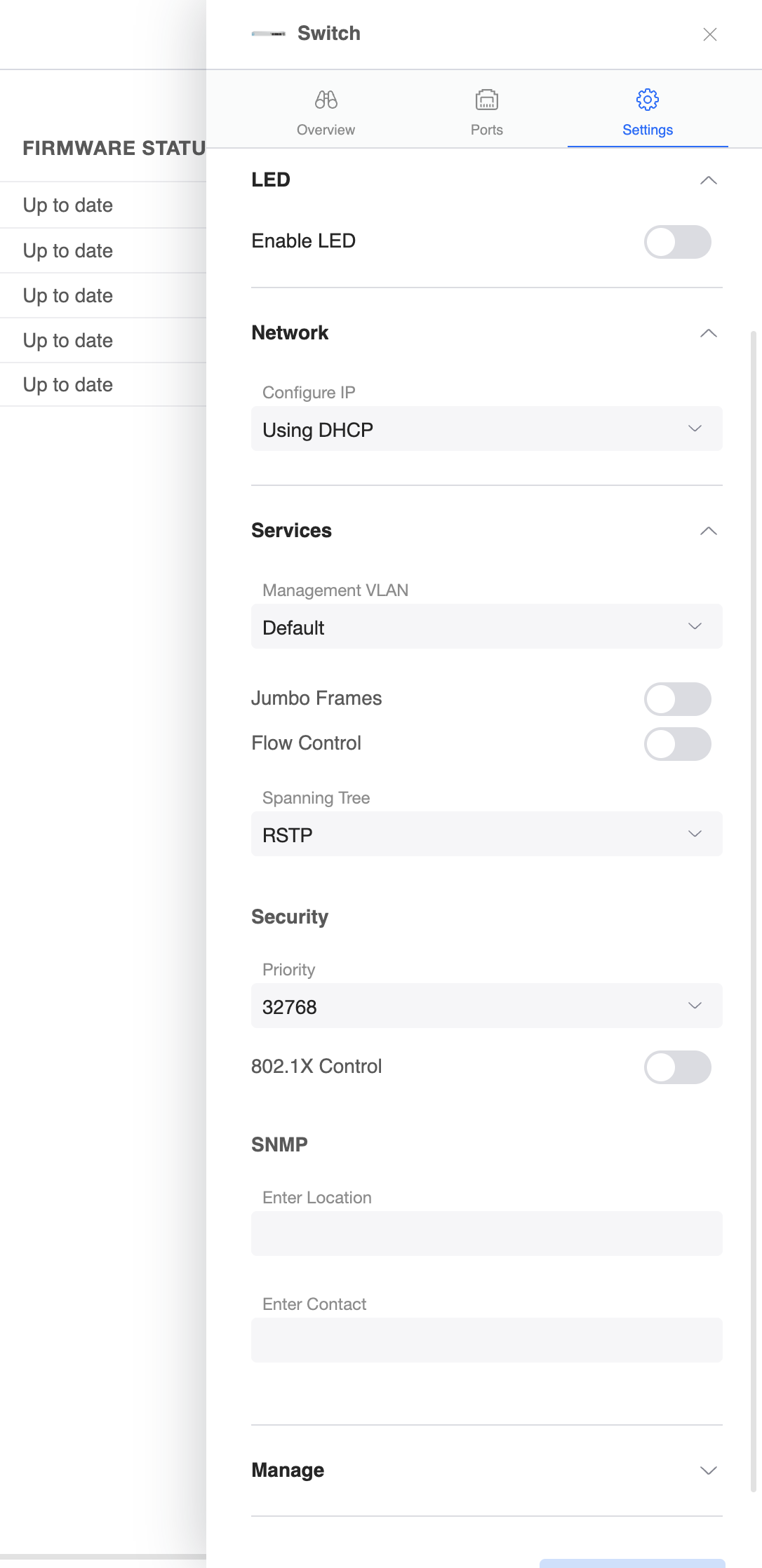
Task: Enable 802.1X Control toggle
Action: click(677, 1067)
